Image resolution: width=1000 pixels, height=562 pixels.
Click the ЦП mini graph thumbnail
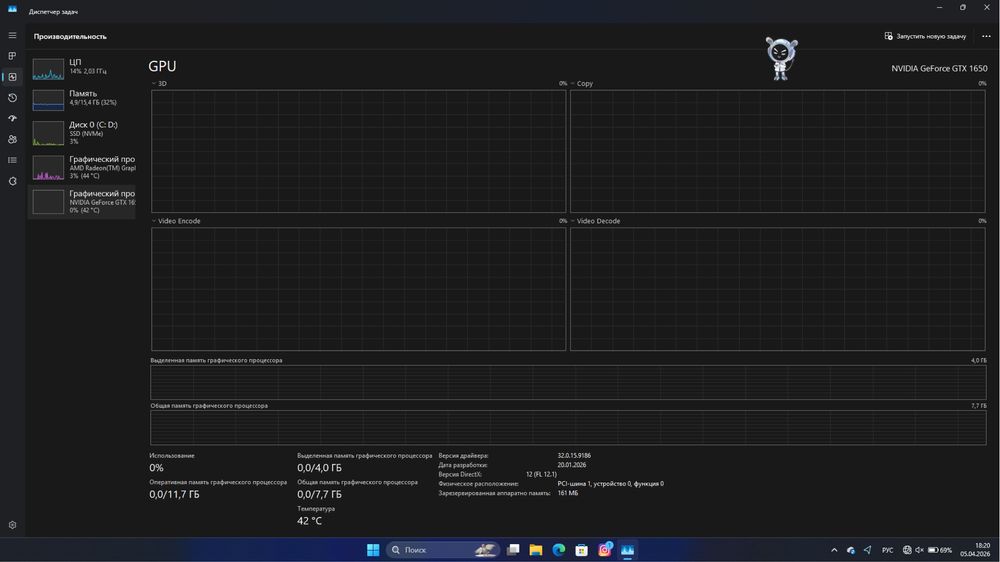[48, 69]
